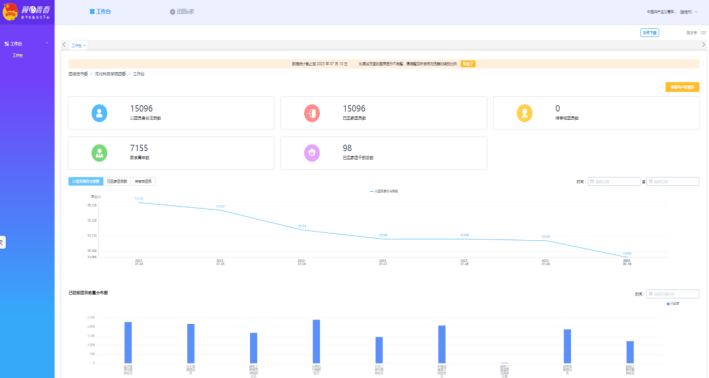Click the compass icon in top navigation

[x=172, y=12]
